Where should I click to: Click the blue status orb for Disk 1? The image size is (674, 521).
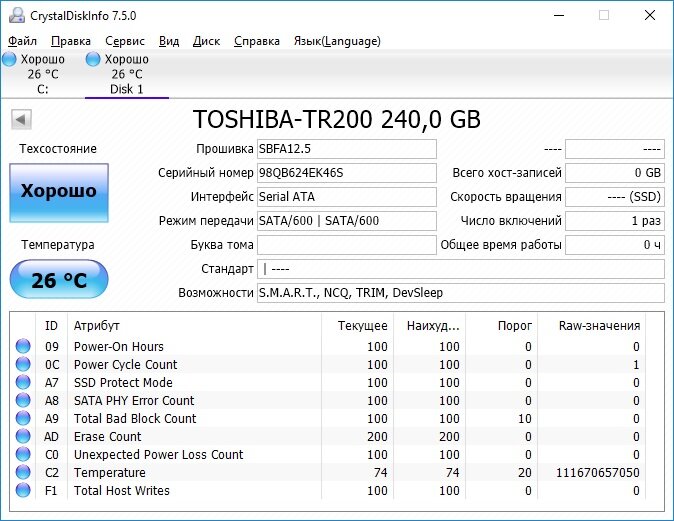pyautogui.click(x=93, y=59)
